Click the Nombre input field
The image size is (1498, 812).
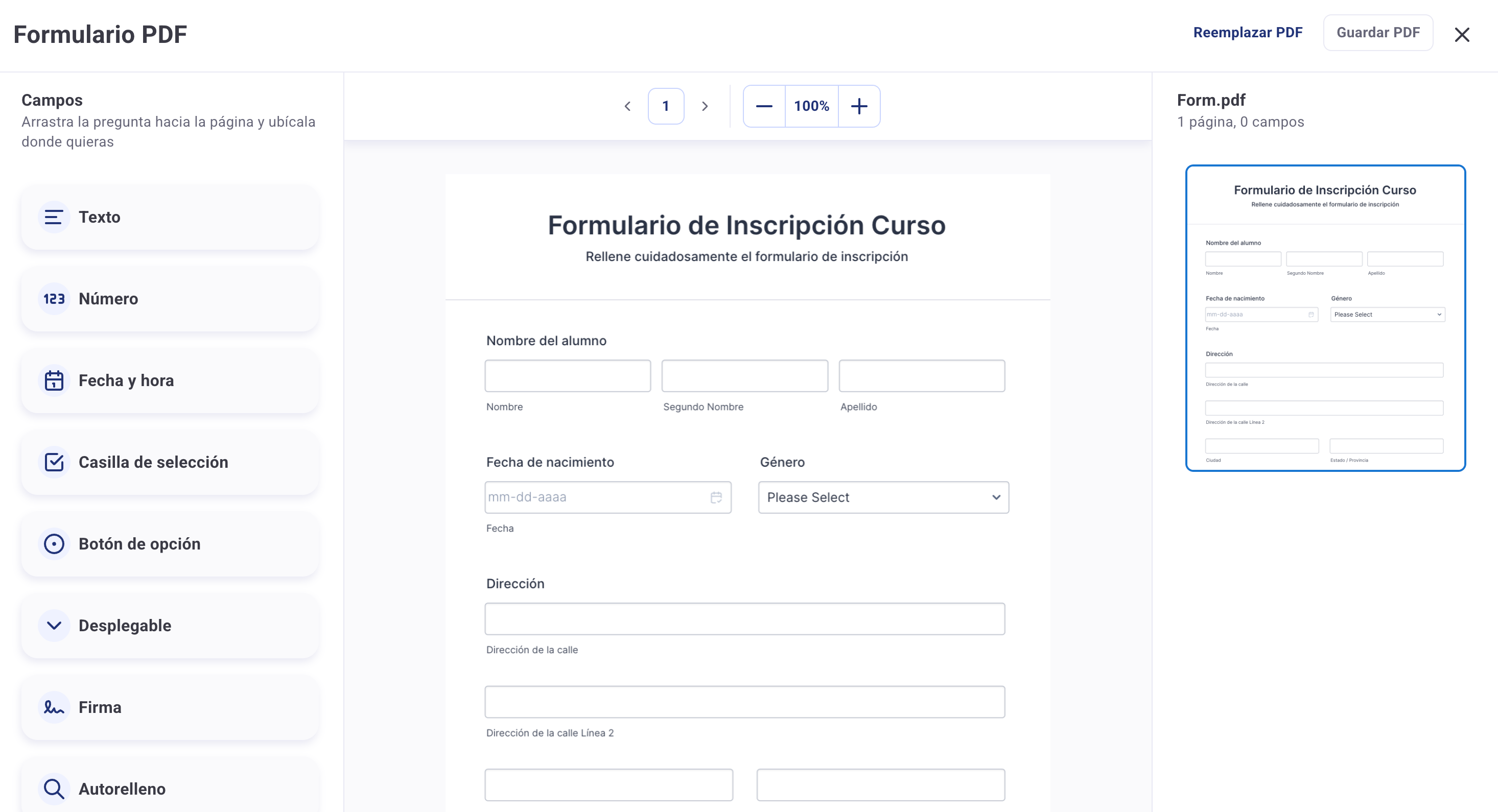[568, 376]
